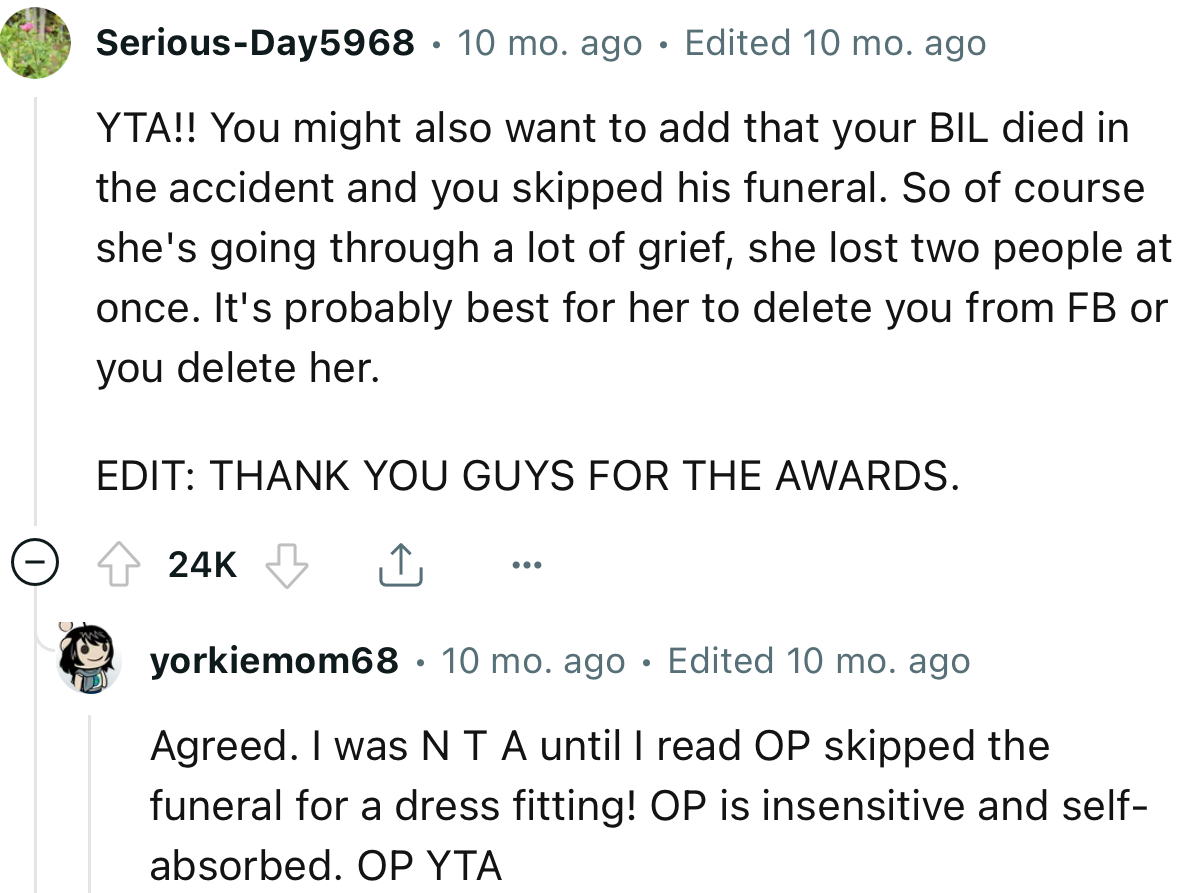Open the more options menu on the comment
1182x893 pixels.
click(x=527, y=563)
